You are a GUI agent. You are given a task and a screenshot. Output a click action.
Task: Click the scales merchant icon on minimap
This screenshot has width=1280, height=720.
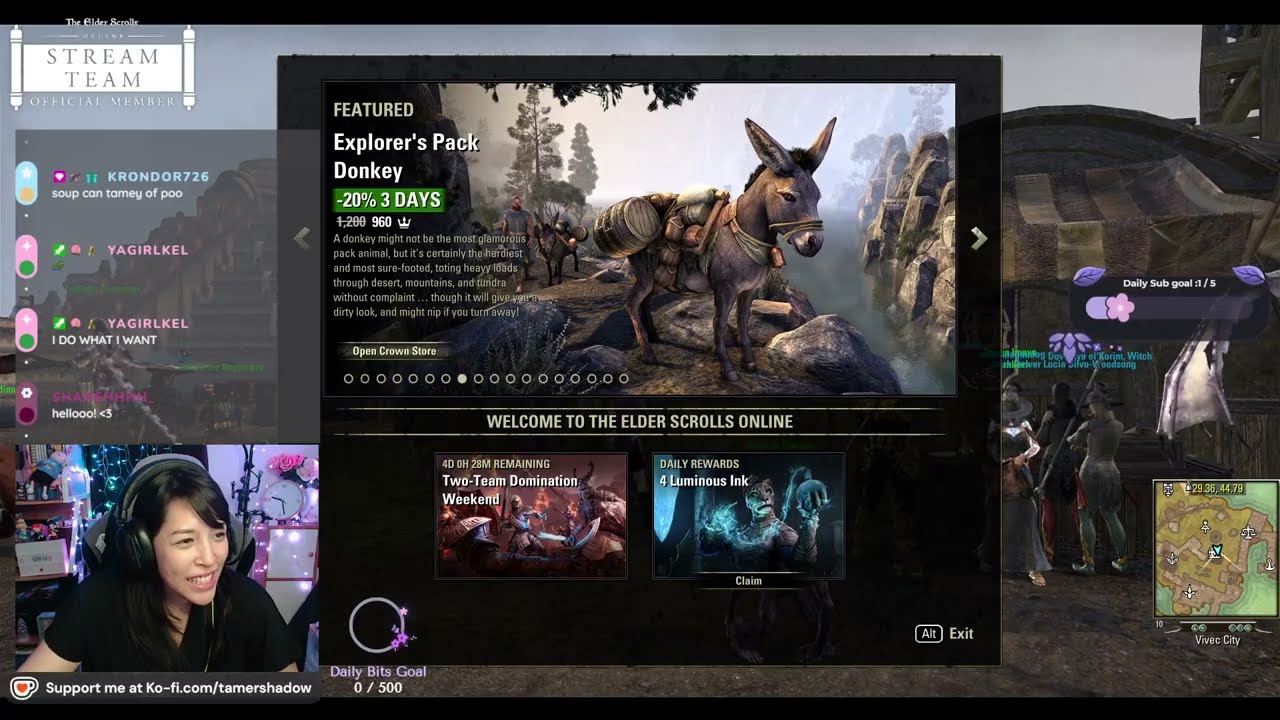(x=1248, y=533)
